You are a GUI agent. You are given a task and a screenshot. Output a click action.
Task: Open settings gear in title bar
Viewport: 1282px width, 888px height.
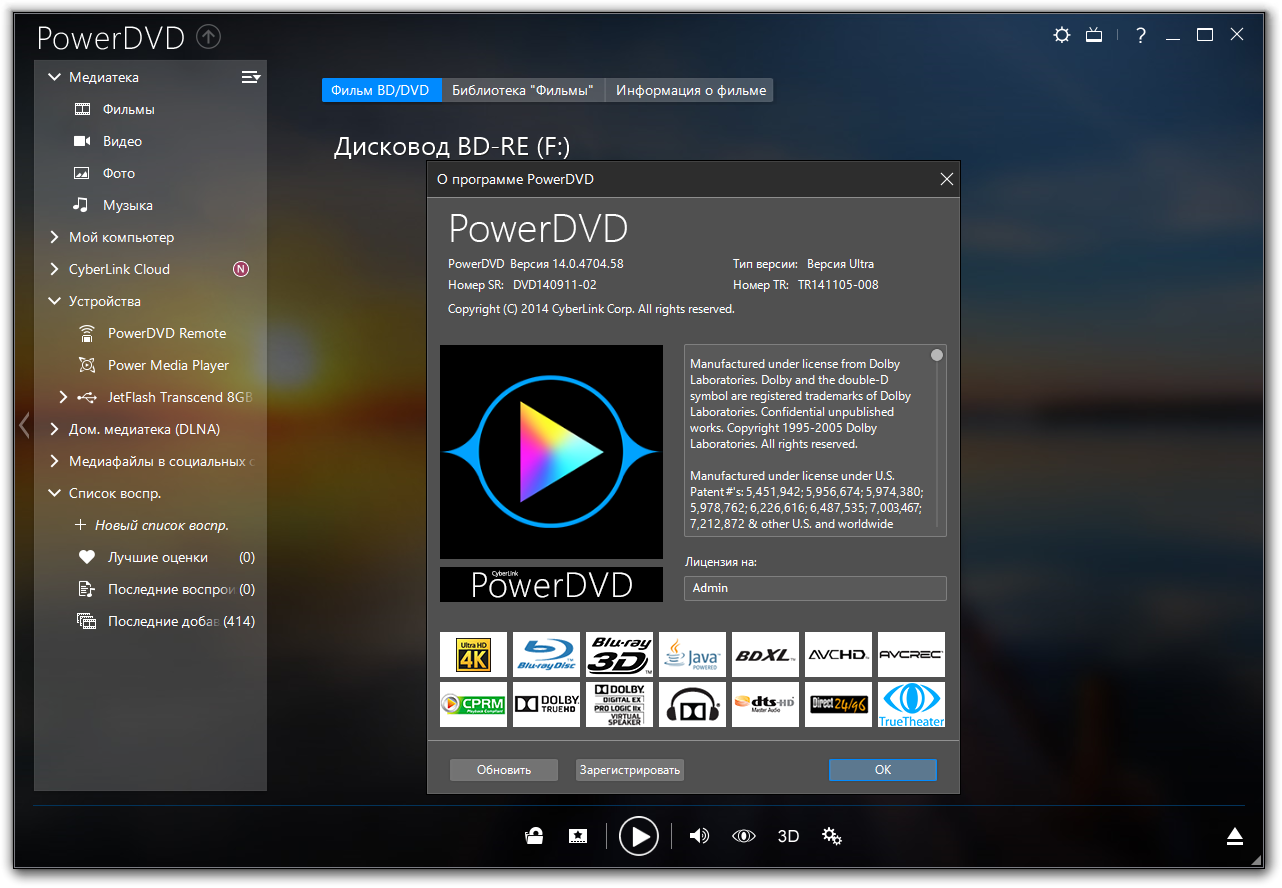coord(1061,35)
